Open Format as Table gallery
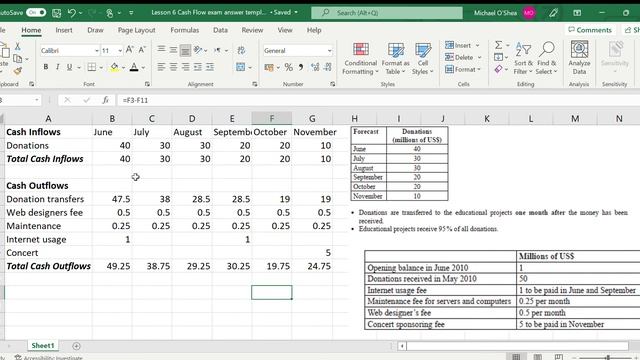This screenshot has height=360, width=640. pyautogui.click(x=395, y=58)
